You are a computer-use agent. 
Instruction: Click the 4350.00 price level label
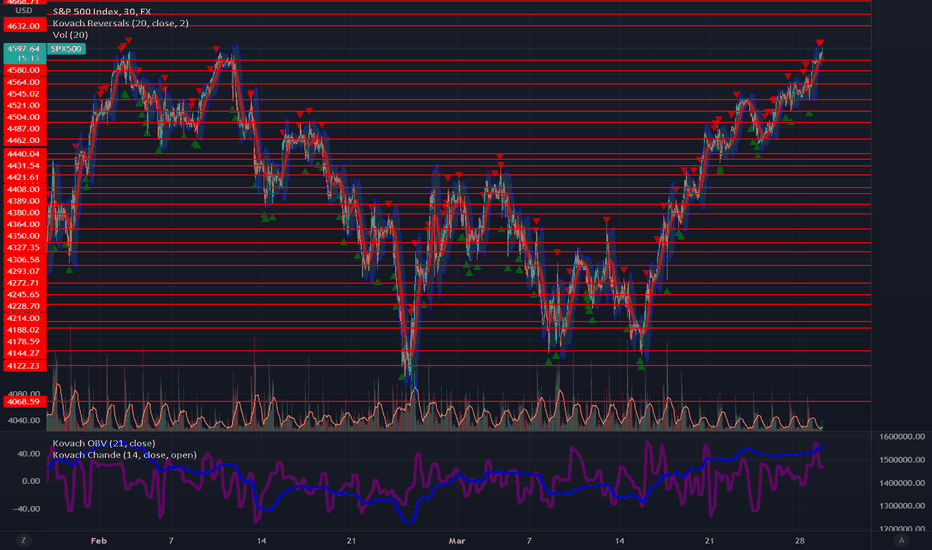pyautogui.click(x=24, y=236)
